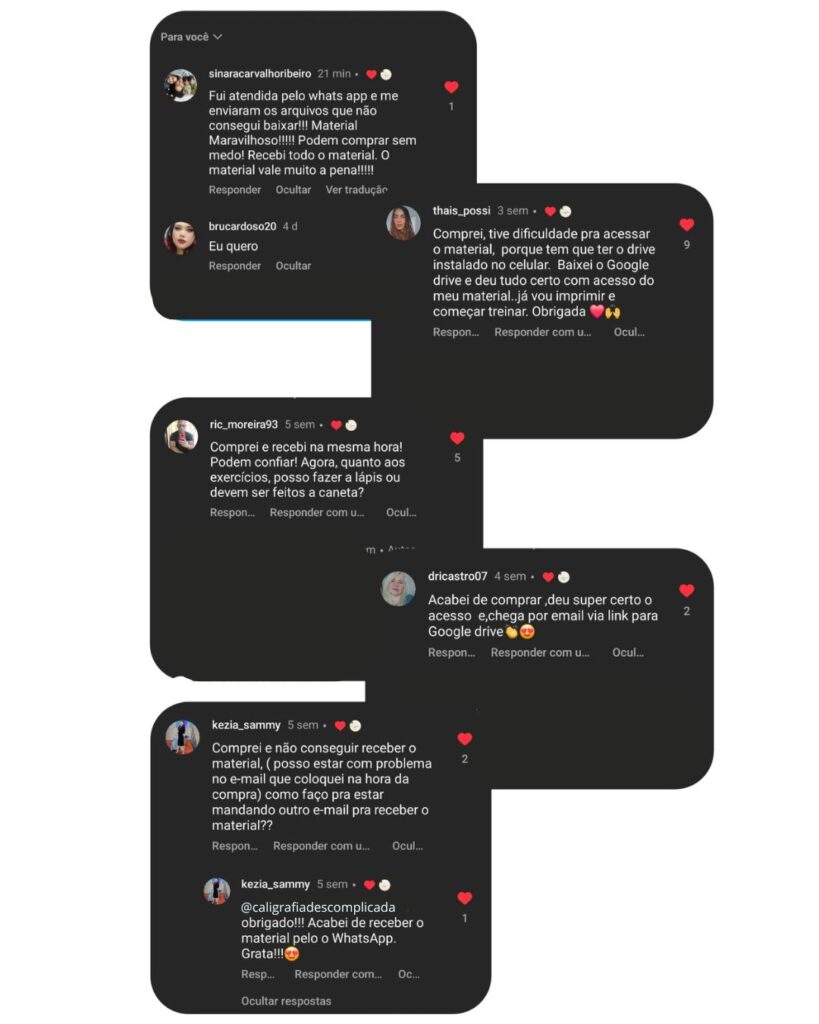
Task: Collapse replies via 'Ocultar respostas'
Action: point(286,1000)
